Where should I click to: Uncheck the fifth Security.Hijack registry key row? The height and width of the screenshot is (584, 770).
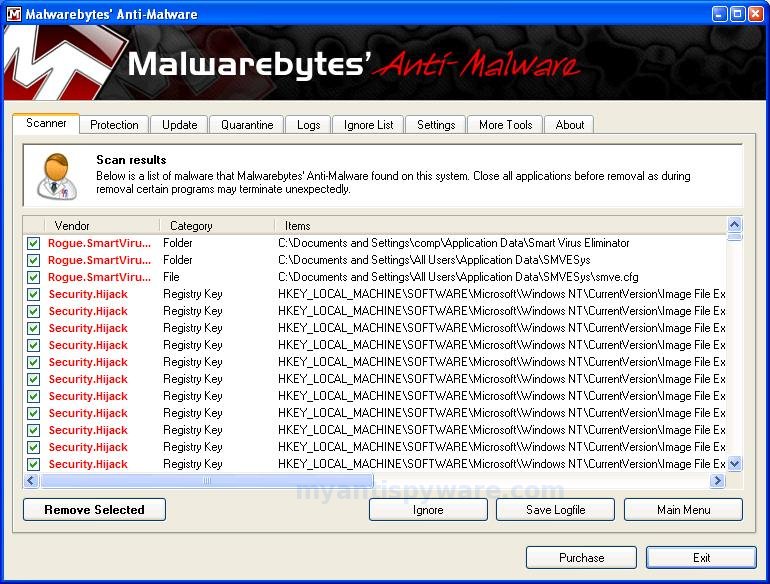coord(33,362)
